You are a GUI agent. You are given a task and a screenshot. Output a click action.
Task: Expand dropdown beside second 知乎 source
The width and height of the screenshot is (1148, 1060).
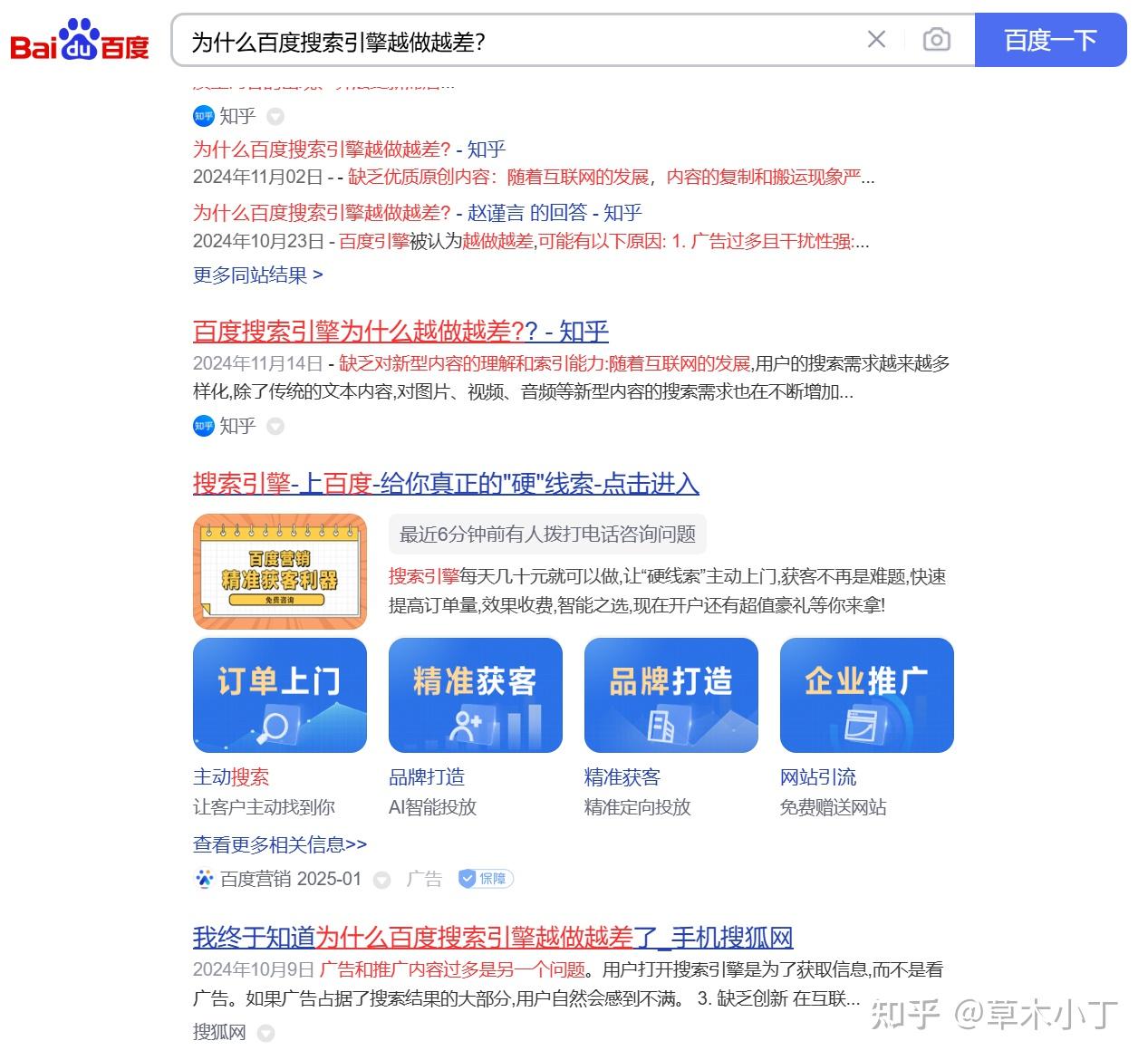click(x=275, y=427)
